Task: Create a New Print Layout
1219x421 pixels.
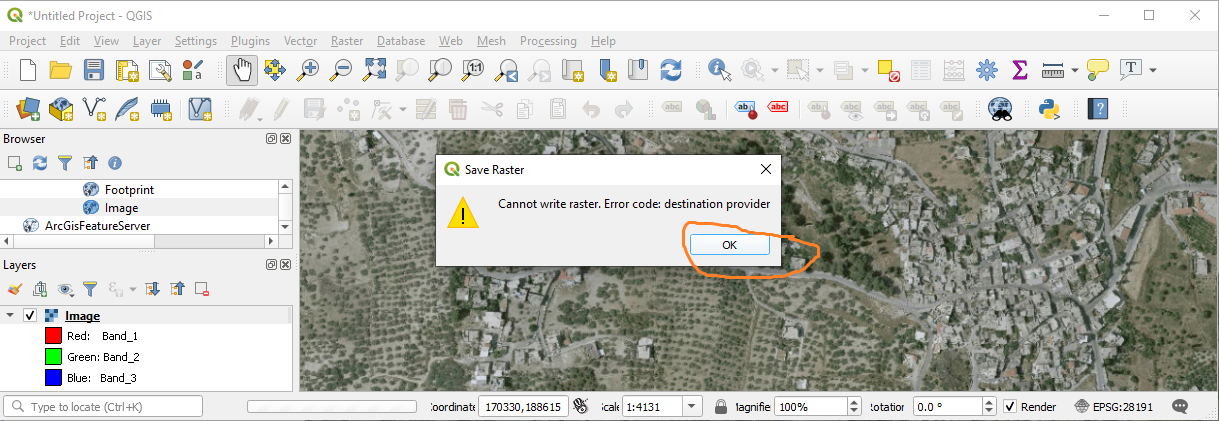Action: click(126, 70)
